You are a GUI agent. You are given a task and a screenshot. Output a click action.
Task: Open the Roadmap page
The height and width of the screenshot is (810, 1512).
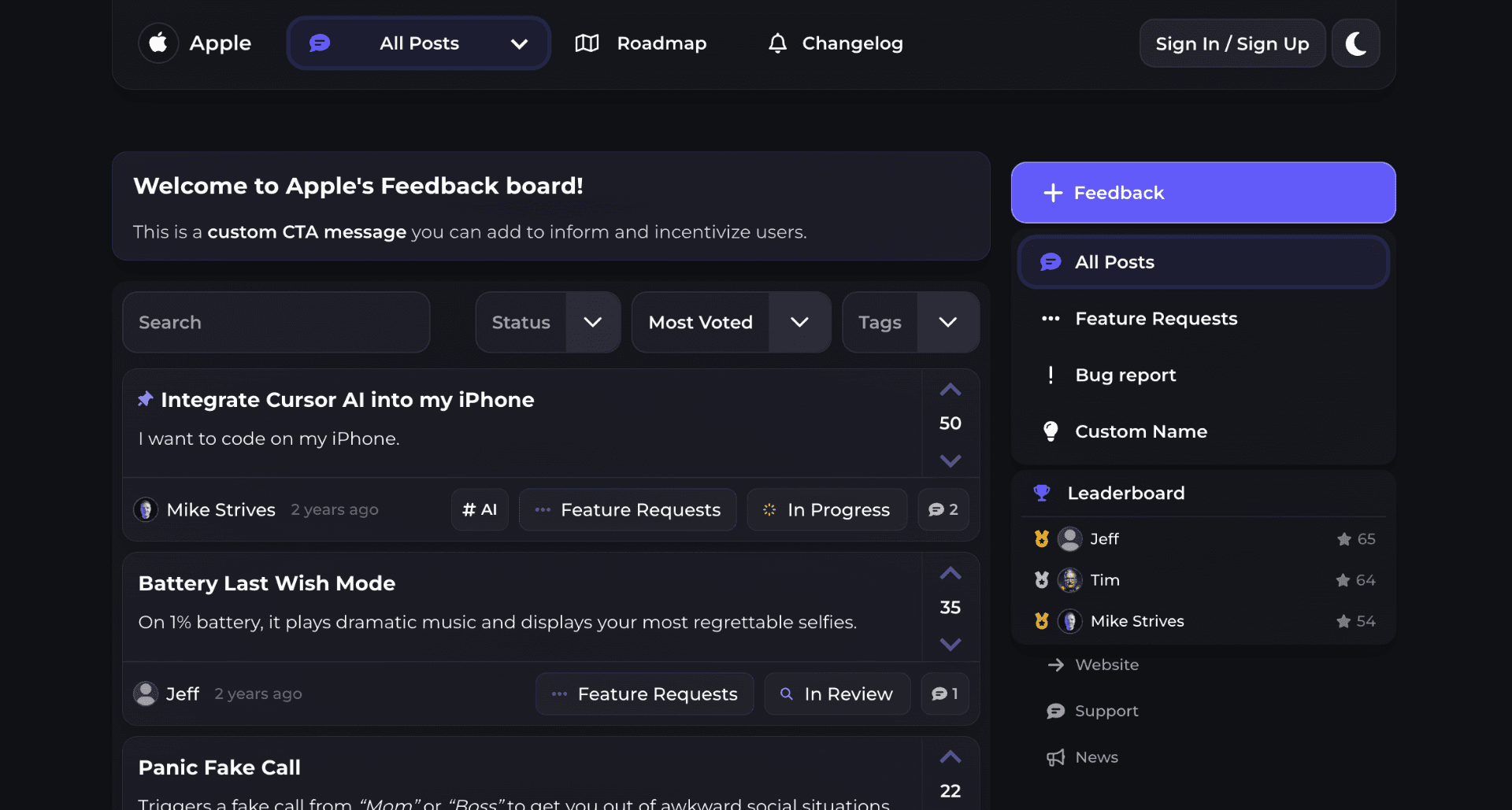(640, 43)
